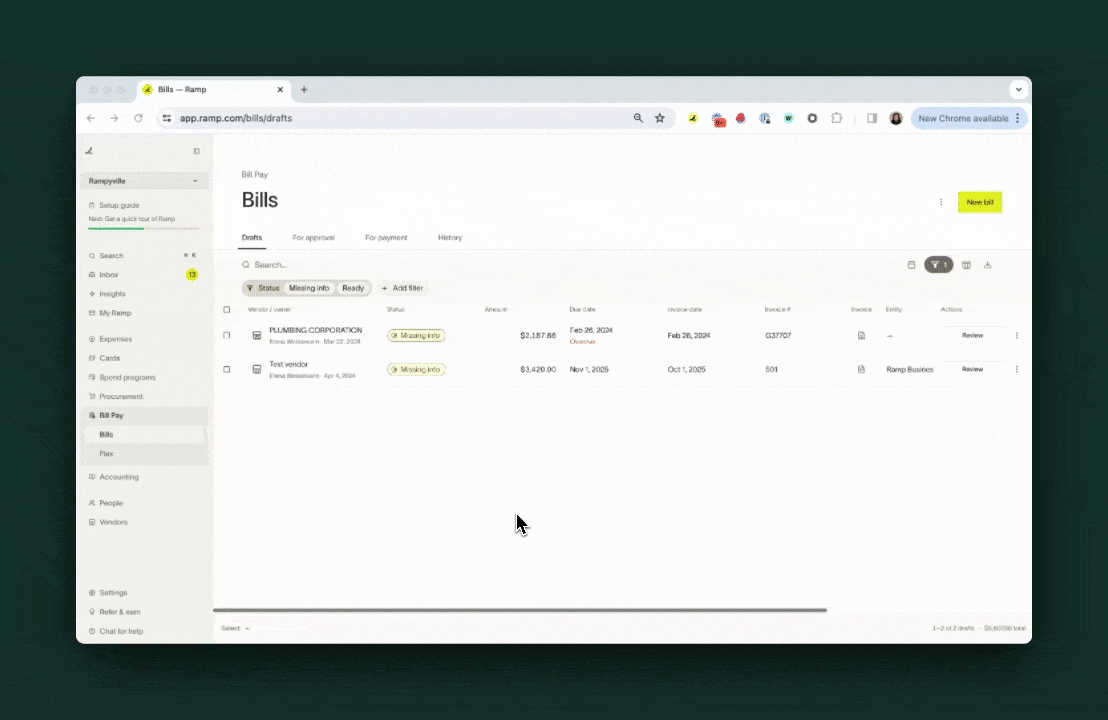Screen dimensions: 1108x720
Task: Click the Status filter chip
Action: click(x=263, y=288)
